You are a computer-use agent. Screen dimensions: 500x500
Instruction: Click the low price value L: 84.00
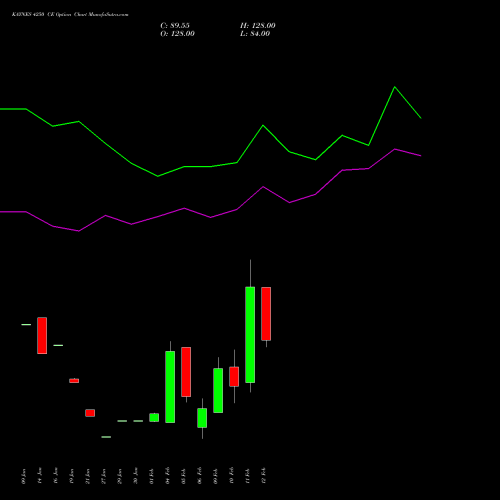click(x=255, y=34)
